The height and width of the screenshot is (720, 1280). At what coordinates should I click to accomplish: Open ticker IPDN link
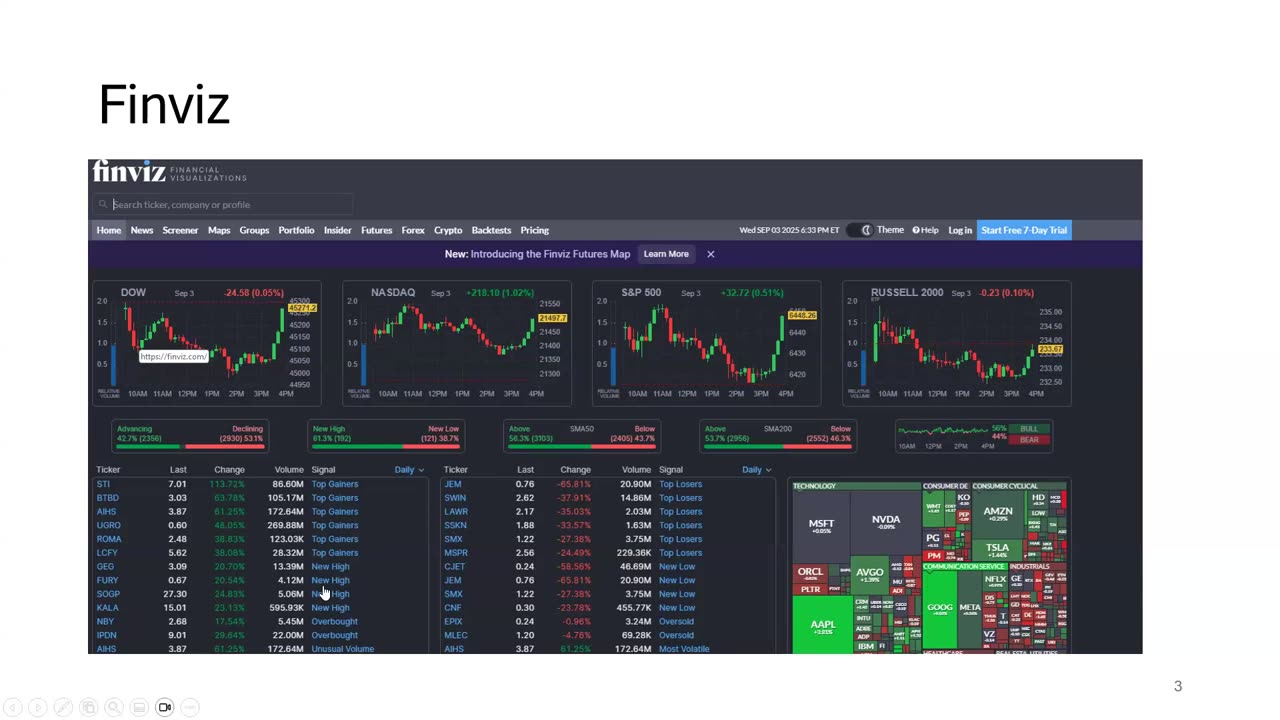106,635
